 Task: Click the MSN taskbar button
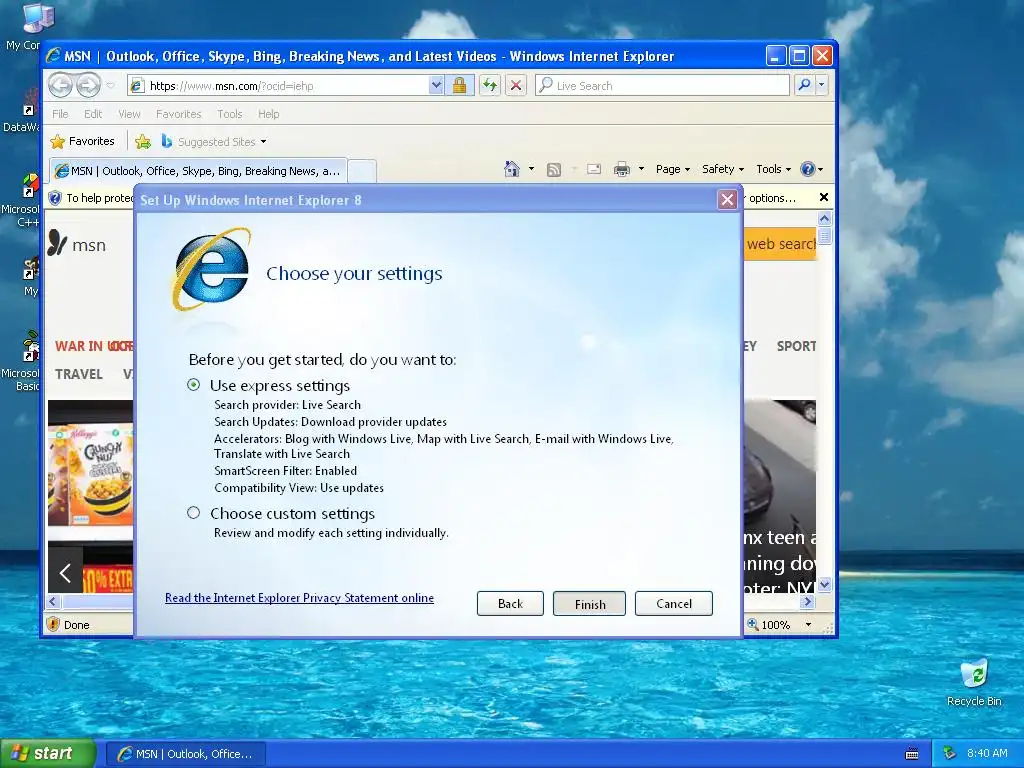tap(185, 754)
